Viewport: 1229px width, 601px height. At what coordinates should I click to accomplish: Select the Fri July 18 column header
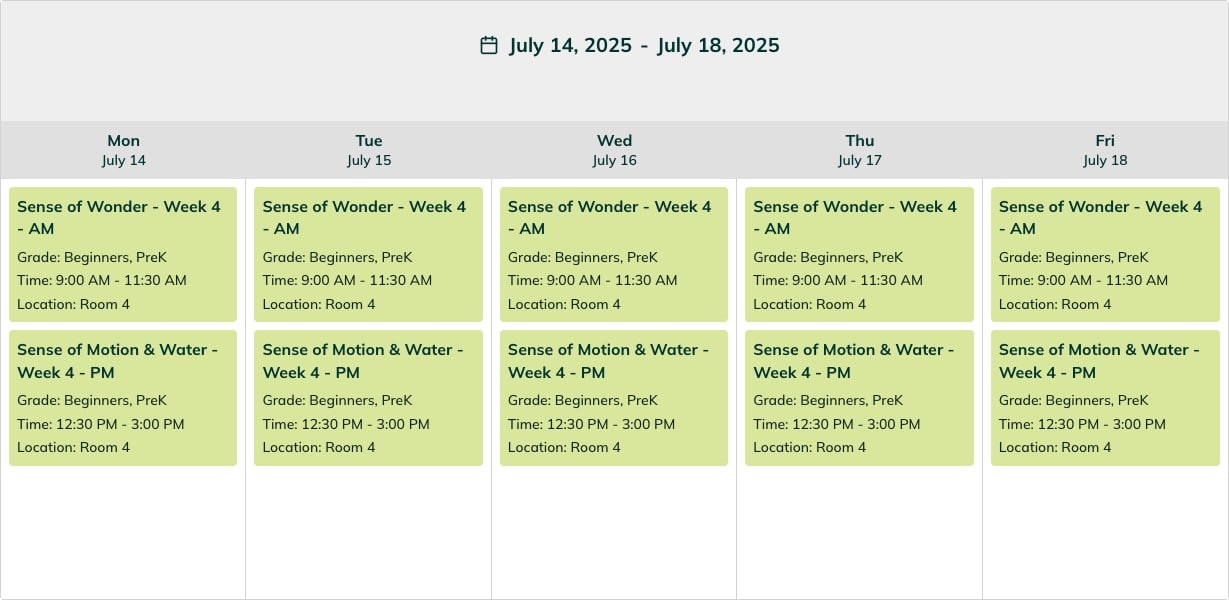(1105, 150)
